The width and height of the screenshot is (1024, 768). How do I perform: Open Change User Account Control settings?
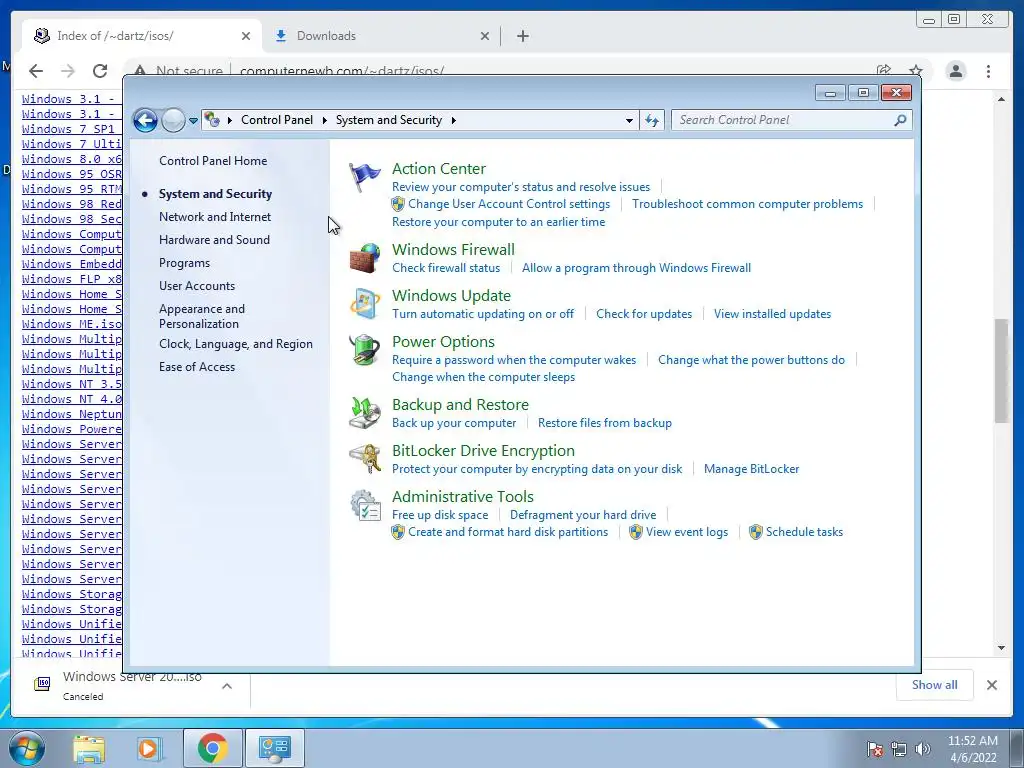pyautogui.click(x=509, y=204)
